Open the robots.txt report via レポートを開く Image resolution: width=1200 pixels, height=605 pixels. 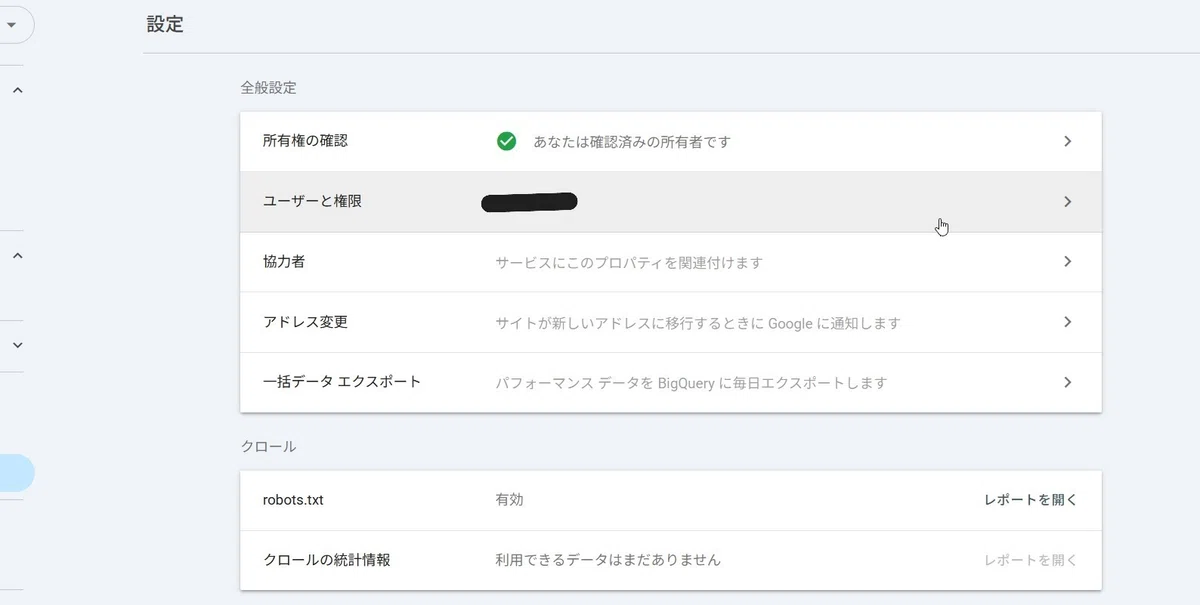(x=1031, y=500)
